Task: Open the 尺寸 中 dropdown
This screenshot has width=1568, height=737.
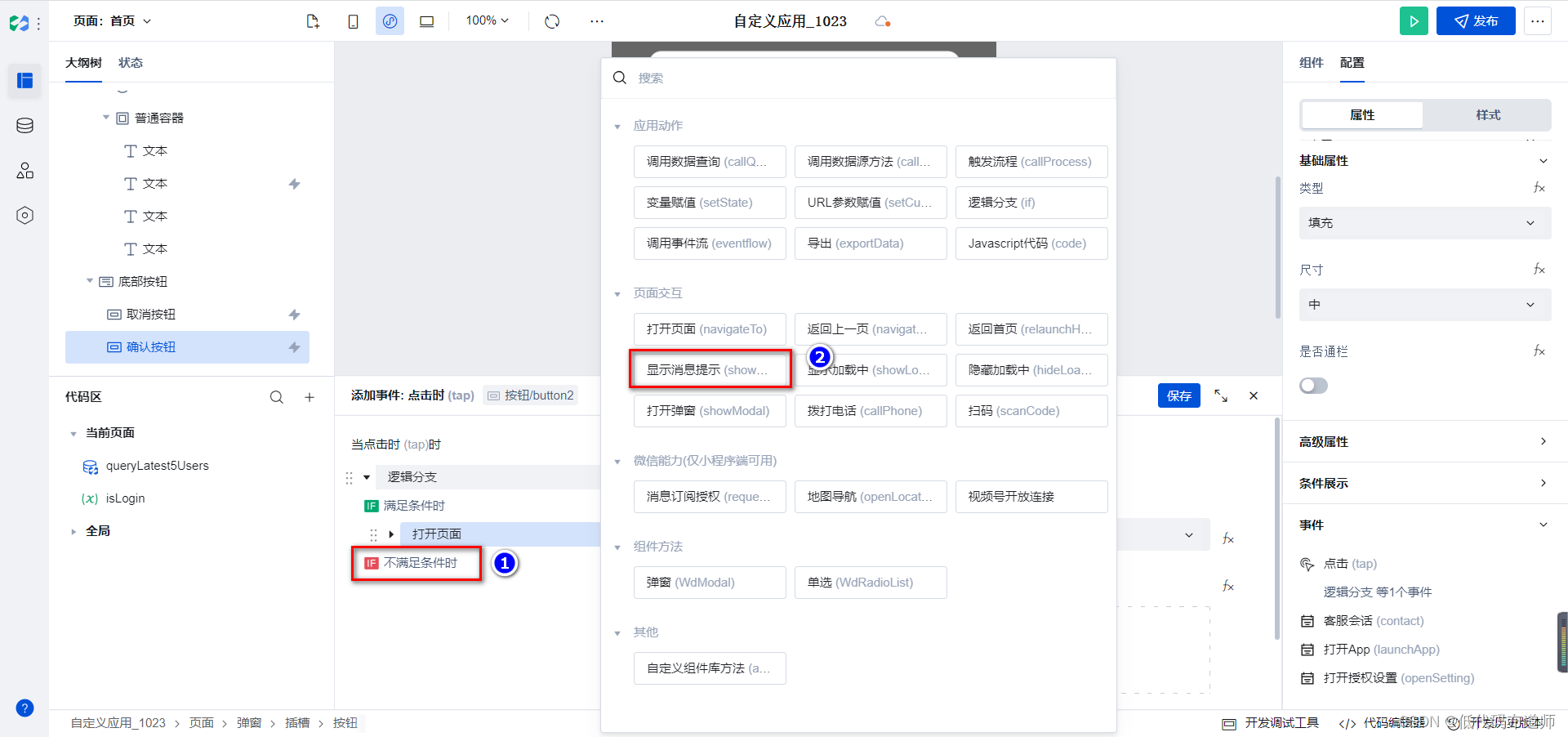Action: coord(1425,305)
